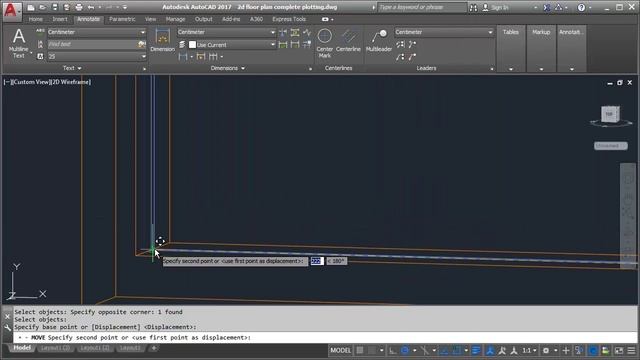
Task: Toggle the Grid display in status bar
Action: click(x=360, y=350)
